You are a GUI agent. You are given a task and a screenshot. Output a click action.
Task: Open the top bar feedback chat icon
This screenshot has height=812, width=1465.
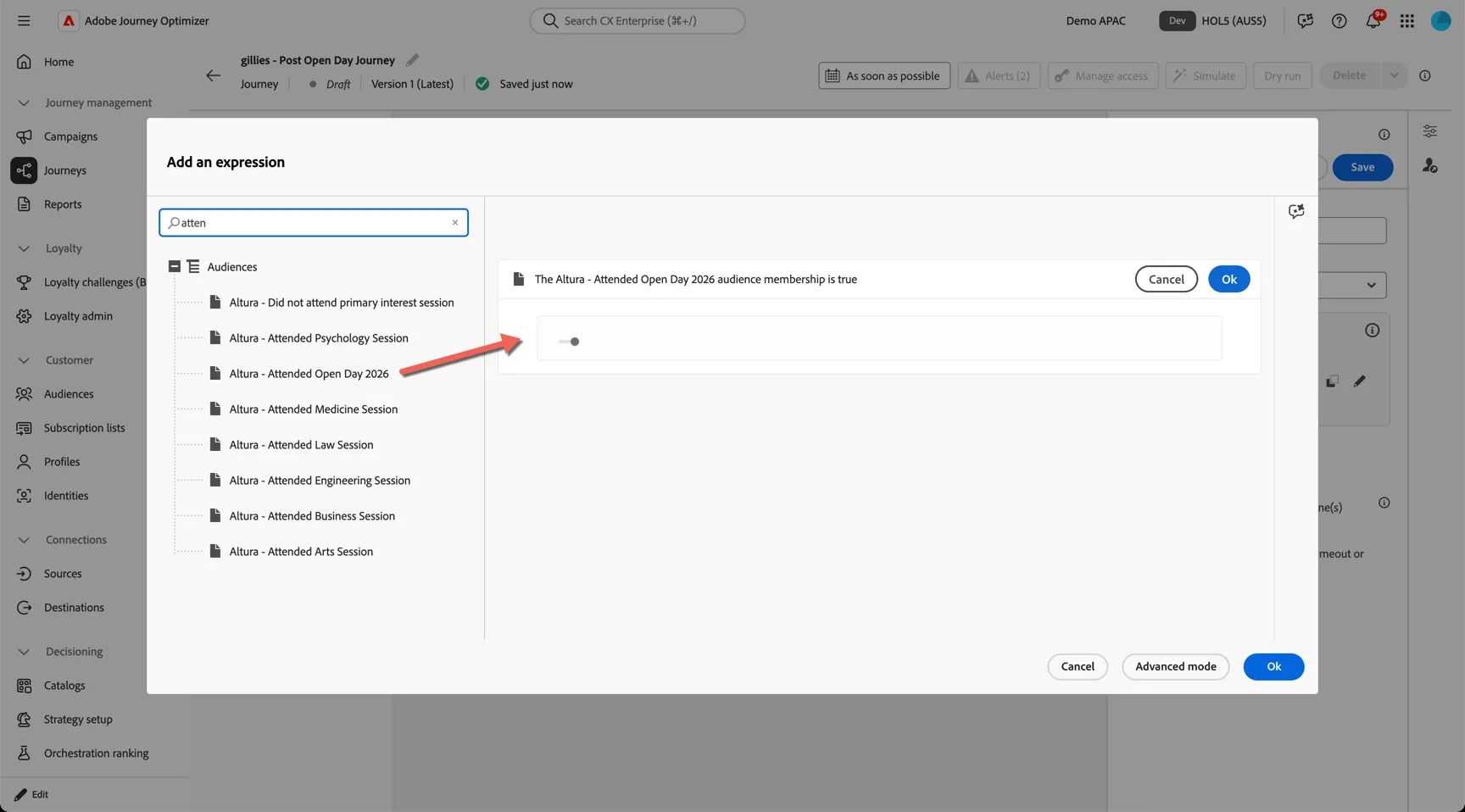tap(1305, 20)
